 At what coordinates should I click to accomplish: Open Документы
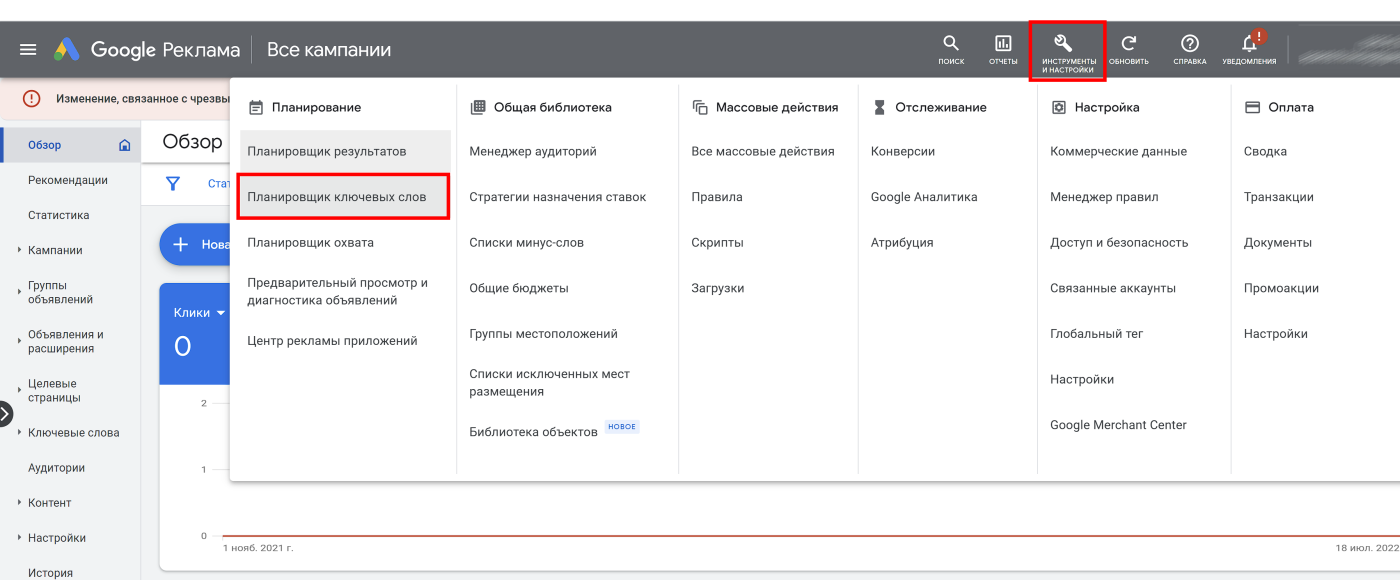tap(1278, 242)
